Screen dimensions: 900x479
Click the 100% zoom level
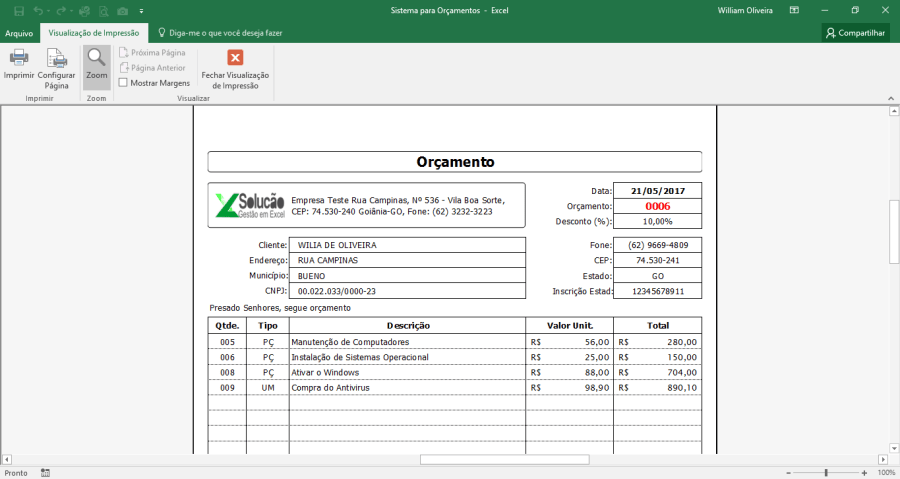[886, 473]
